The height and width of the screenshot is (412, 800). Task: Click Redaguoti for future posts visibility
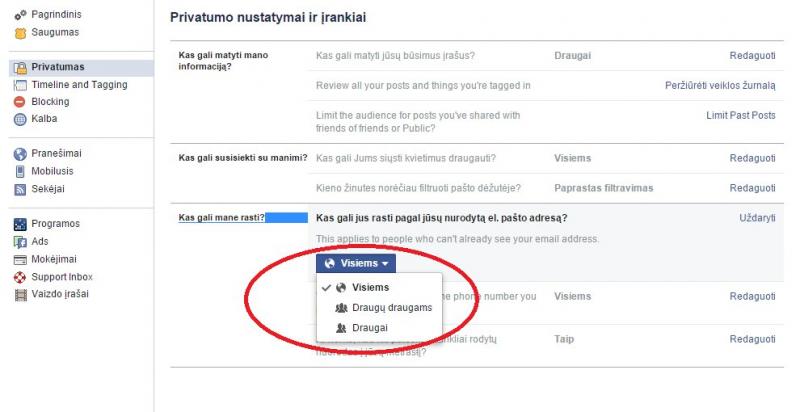click(752, 56)
